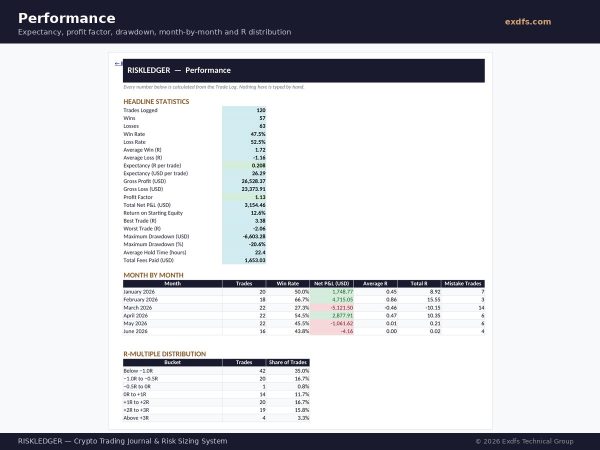Select the Trades Logged label
Screen dimensions: 600x450
140,110
